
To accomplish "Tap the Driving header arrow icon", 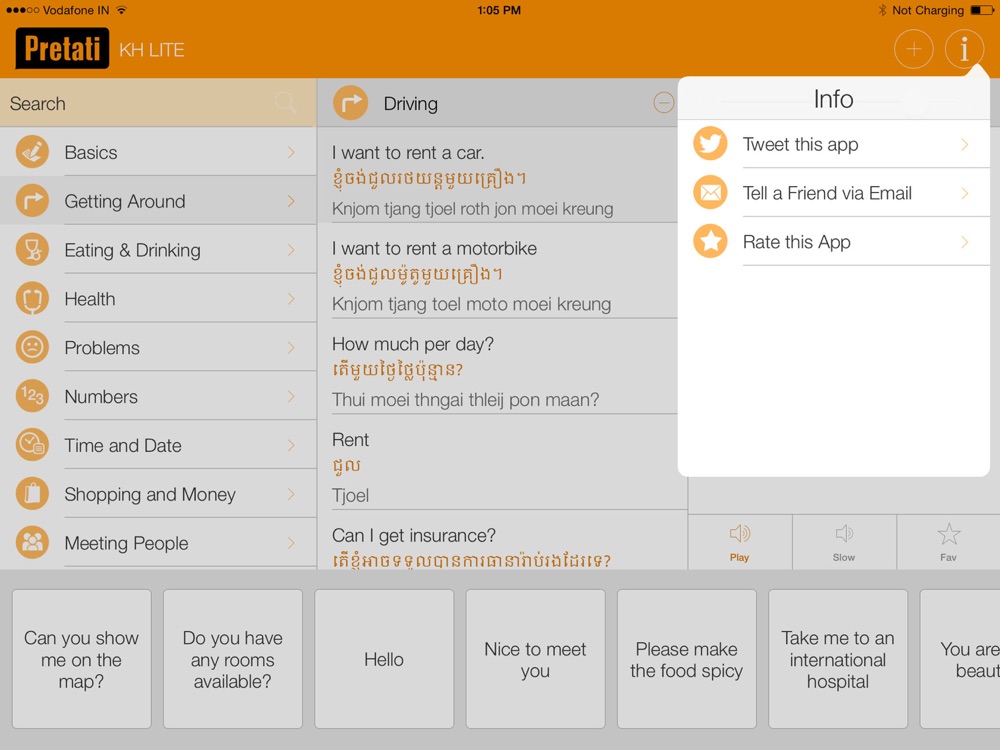I will tap(350, 103).
